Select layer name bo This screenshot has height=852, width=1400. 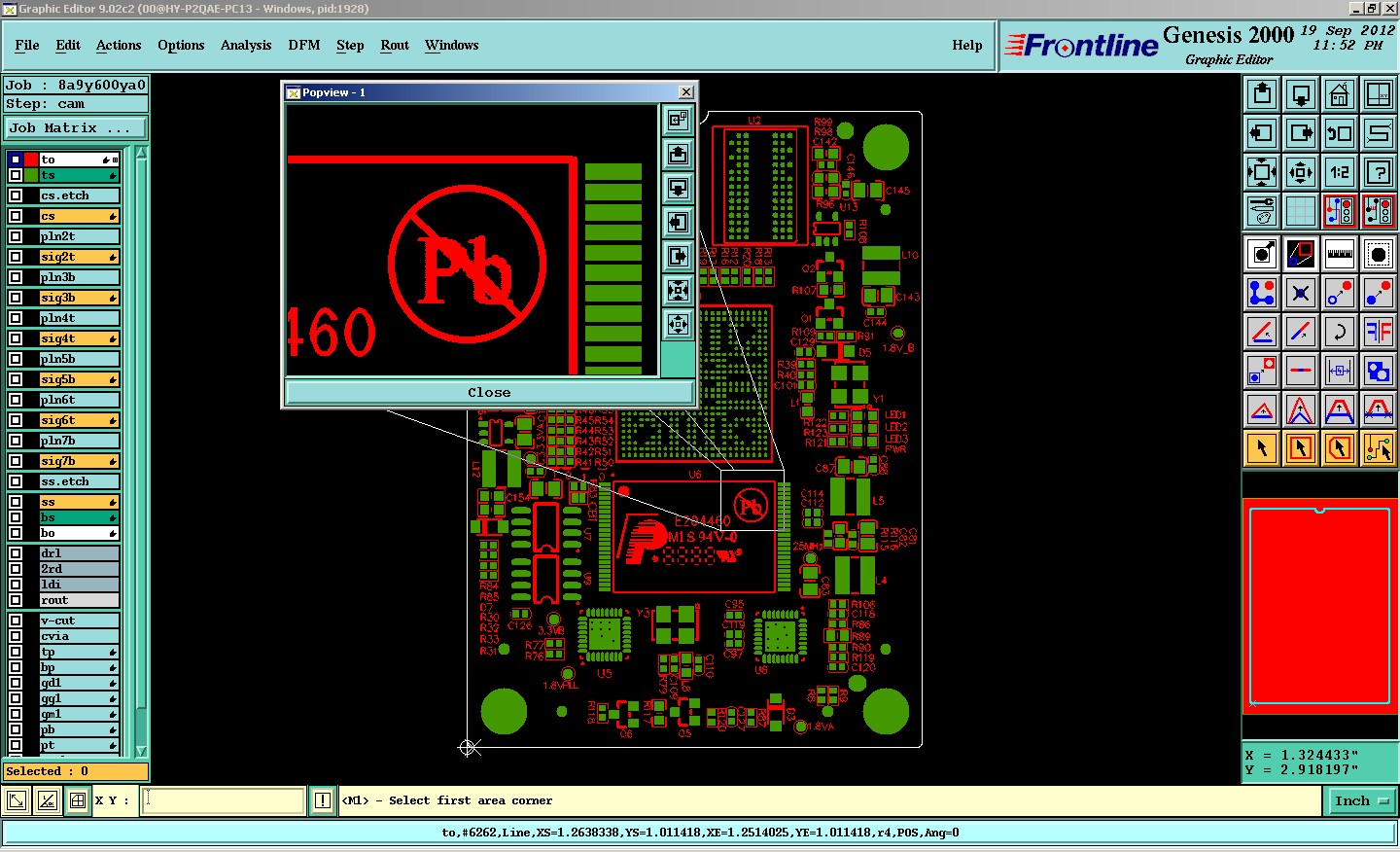(79, 533)
